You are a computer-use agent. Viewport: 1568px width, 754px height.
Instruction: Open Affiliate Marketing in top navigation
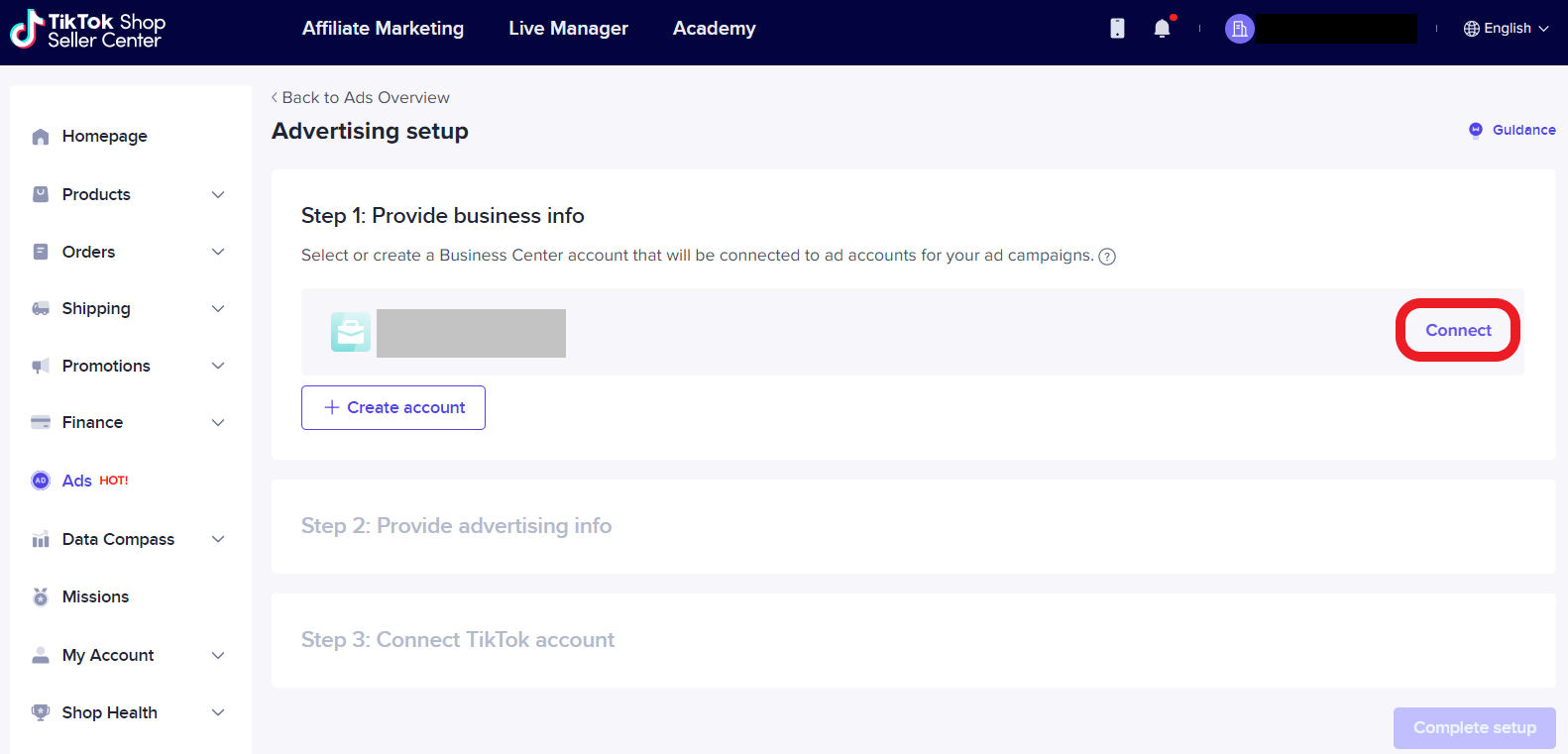[383, 29]
